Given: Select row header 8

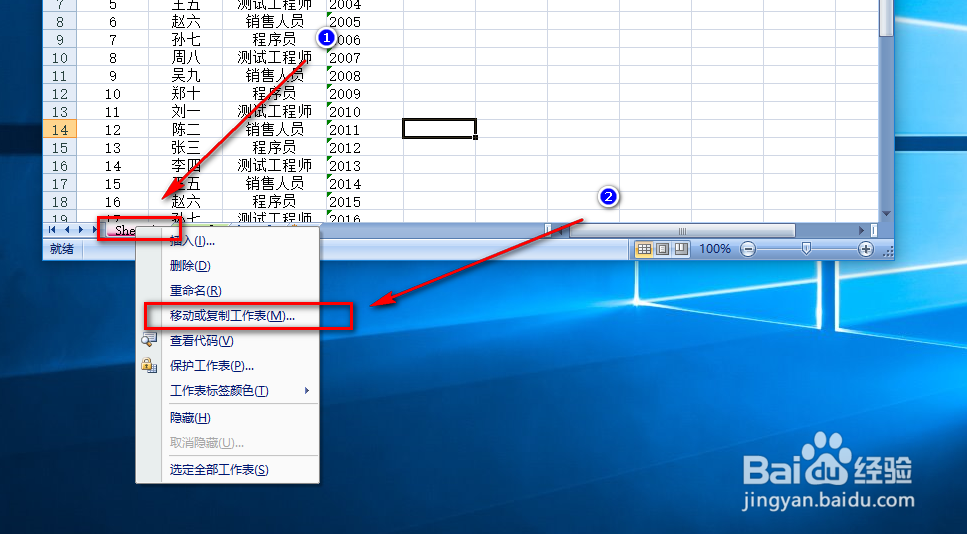Looking at the screenshot, I should (60, 22).
